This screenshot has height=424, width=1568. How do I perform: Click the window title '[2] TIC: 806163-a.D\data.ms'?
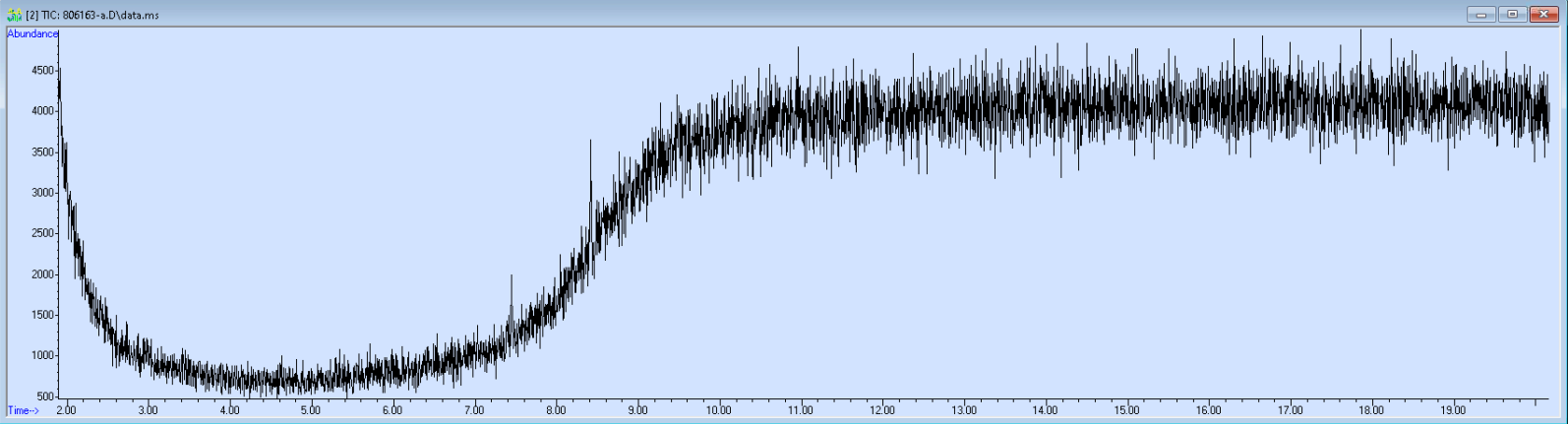point(91,15)
